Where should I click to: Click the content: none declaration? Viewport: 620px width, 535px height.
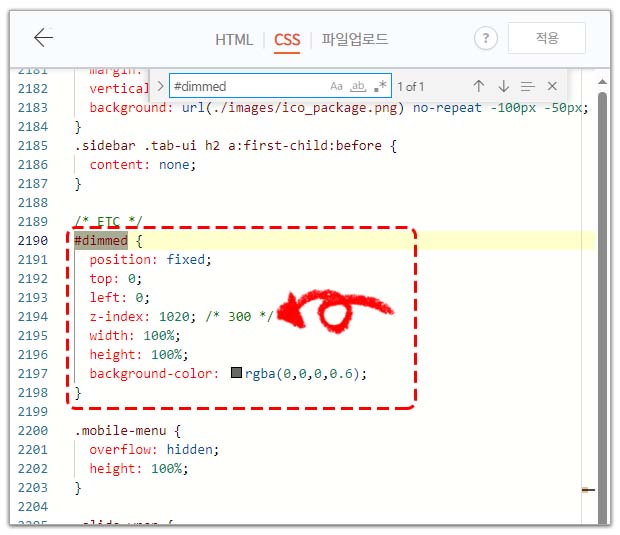click(142, 164)
